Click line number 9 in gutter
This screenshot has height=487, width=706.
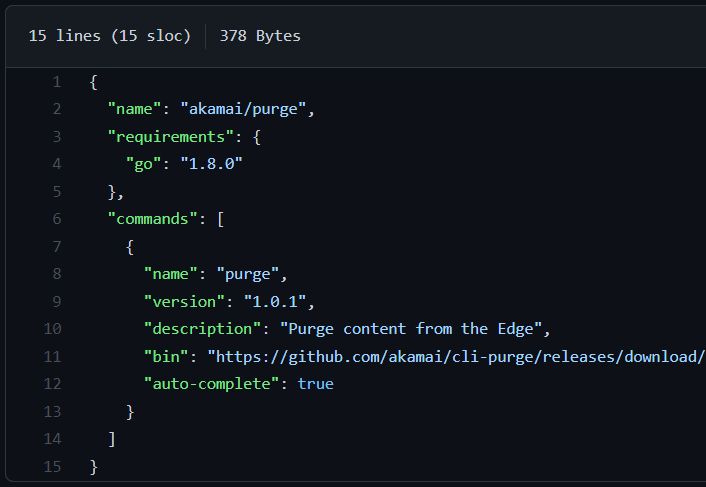(x=57, y=301)
